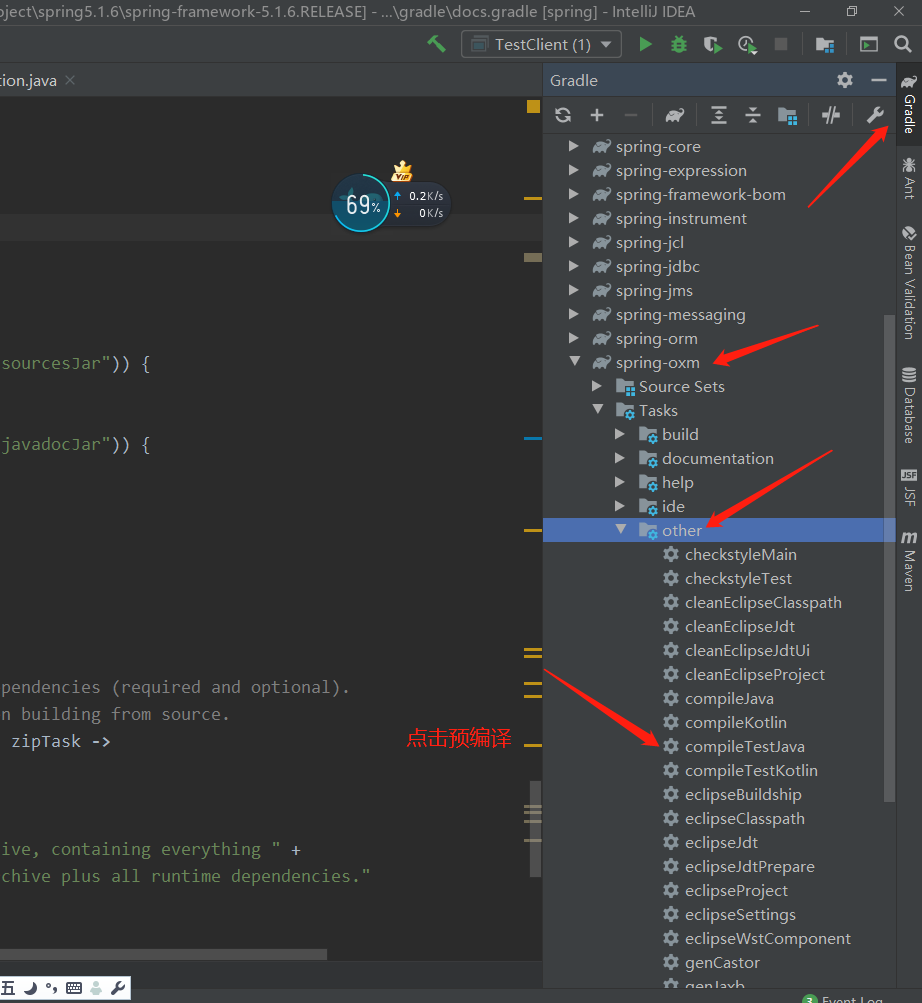
Task: Select the compileTestKotlin task
Action: pos(751,770)
